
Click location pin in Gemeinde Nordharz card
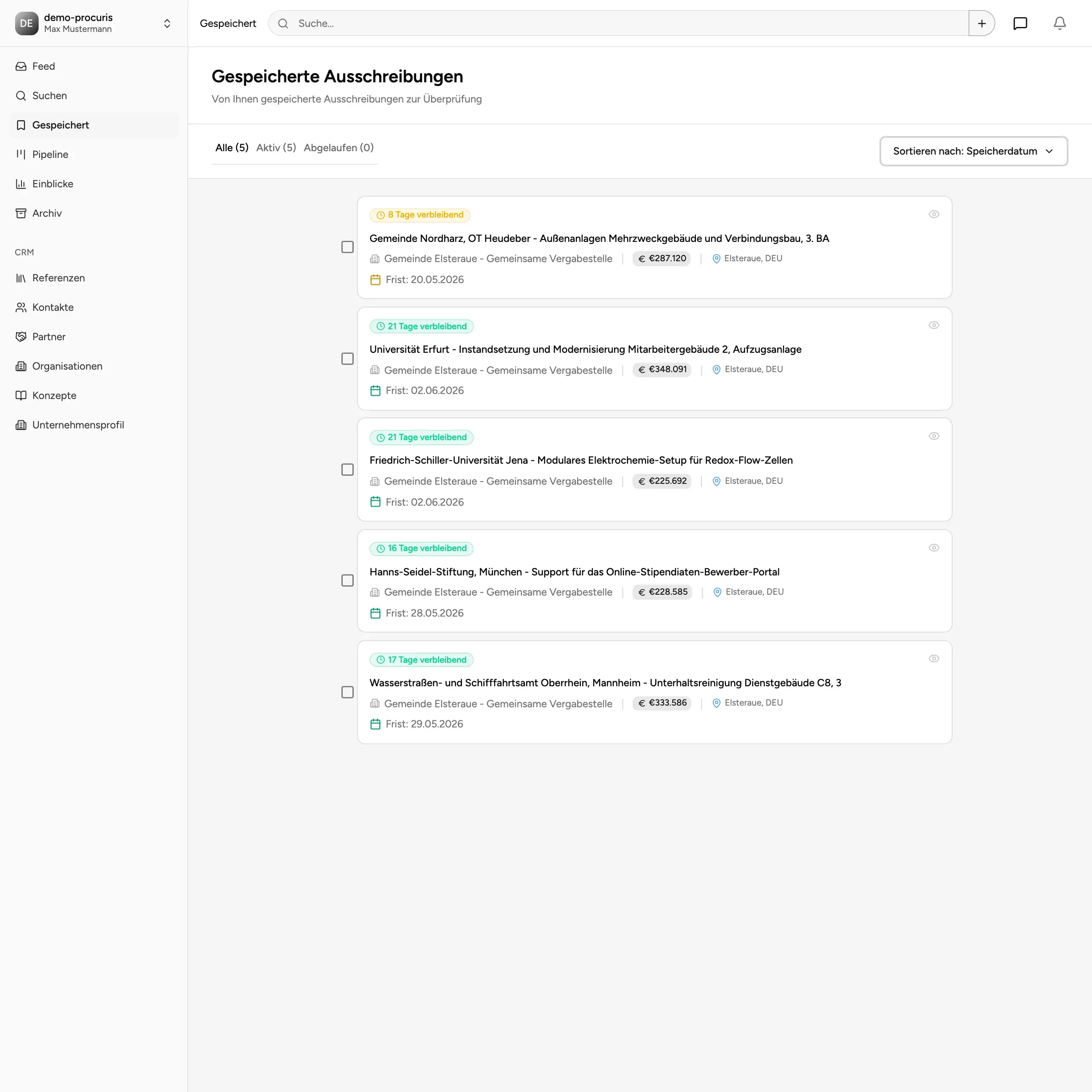[x=716, y=259]
